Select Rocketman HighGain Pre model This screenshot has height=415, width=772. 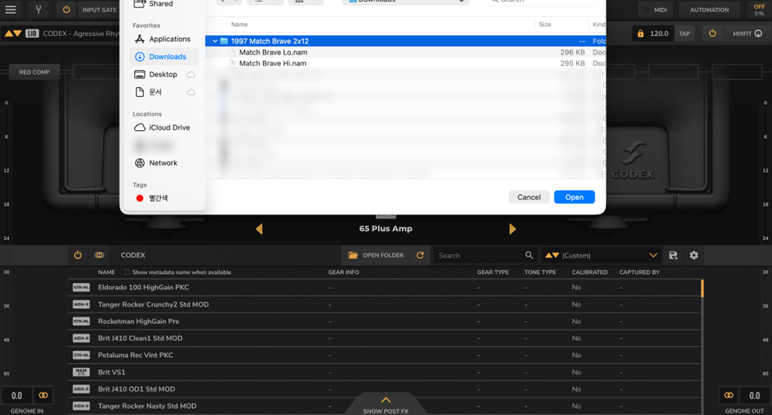coord(384,321)
